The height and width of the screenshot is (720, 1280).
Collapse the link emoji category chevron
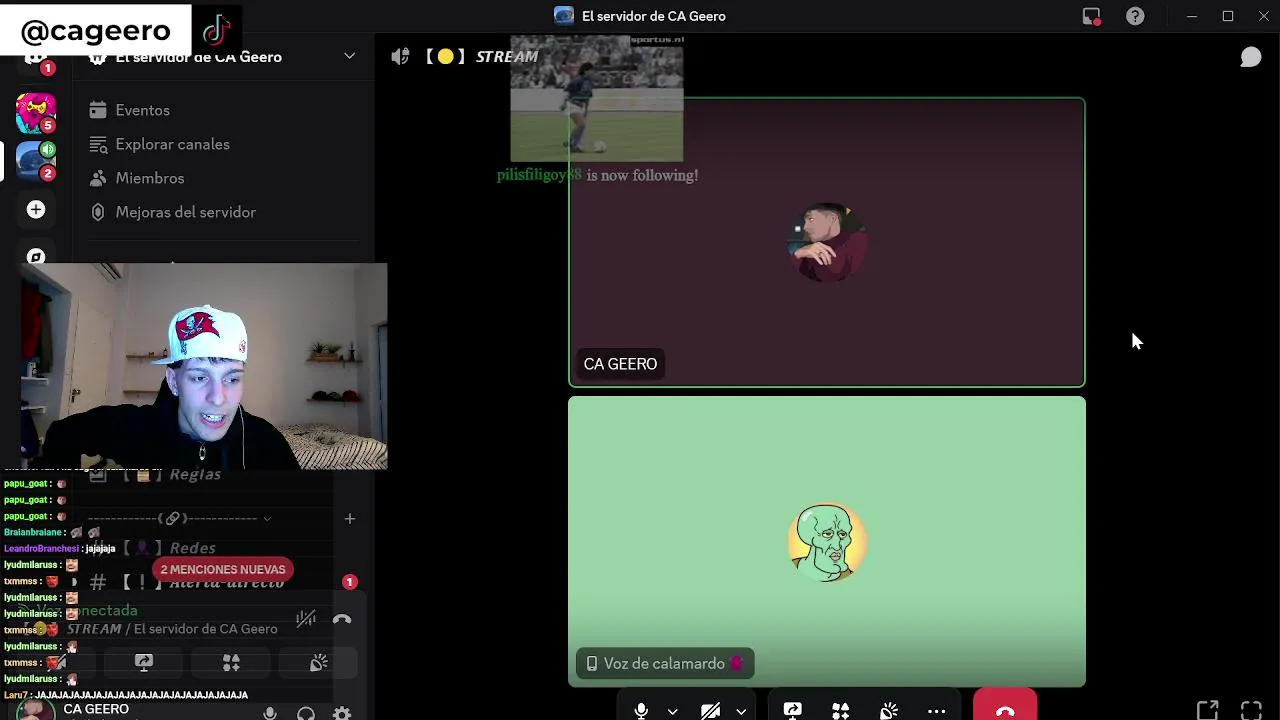(267, 519)
